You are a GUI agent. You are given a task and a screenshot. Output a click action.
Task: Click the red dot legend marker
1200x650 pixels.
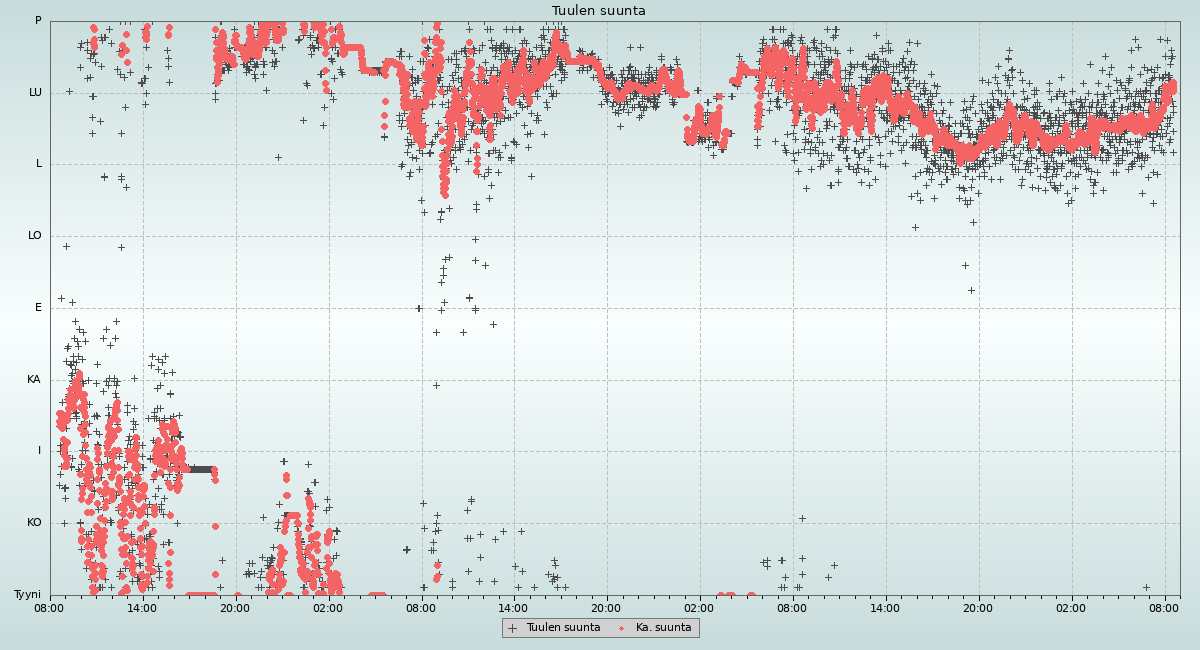pyautogui.click(x=622, y=628)
